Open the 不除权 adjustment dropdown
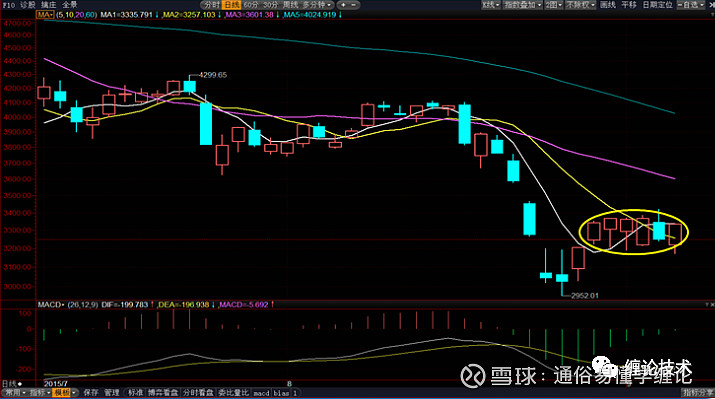The image size is (715, 399). 580,5
